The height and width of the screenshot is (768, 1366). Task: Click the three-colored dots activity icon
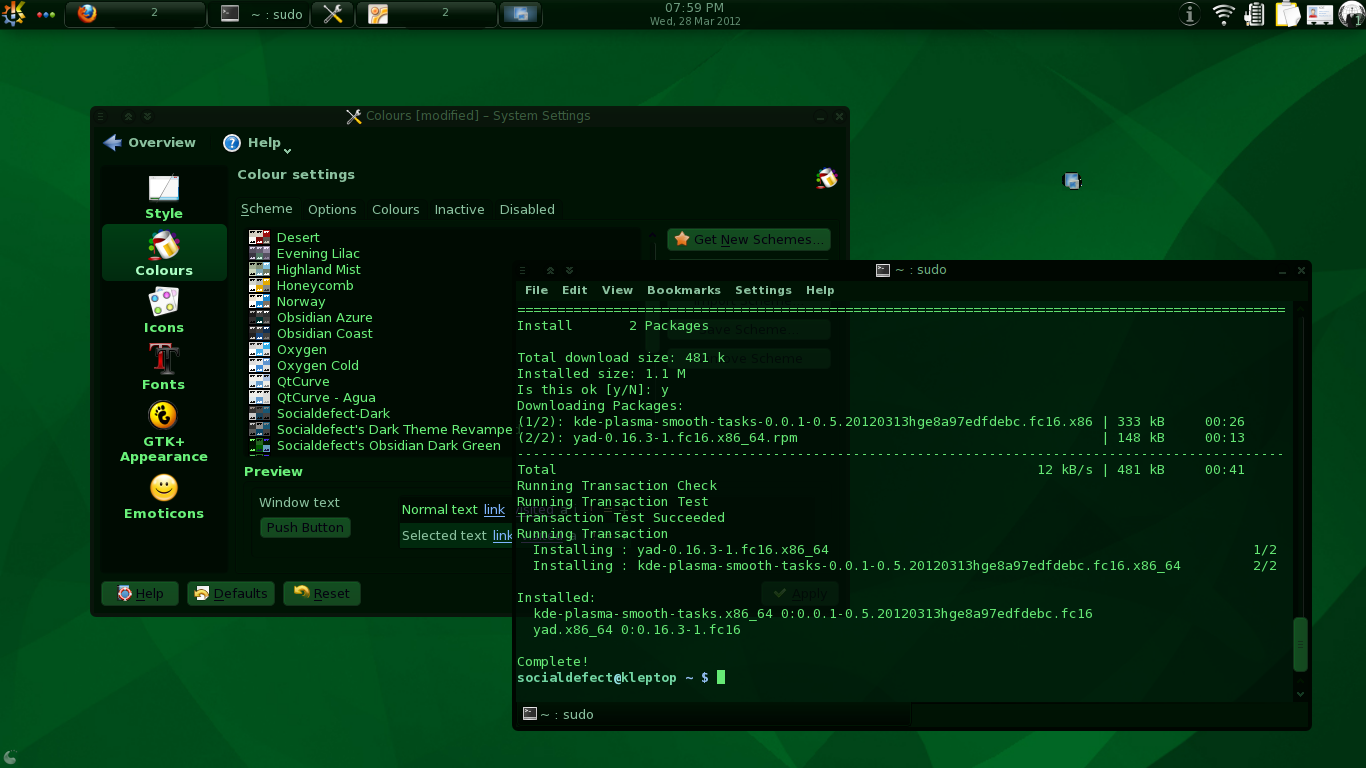(x=46, y=15)
